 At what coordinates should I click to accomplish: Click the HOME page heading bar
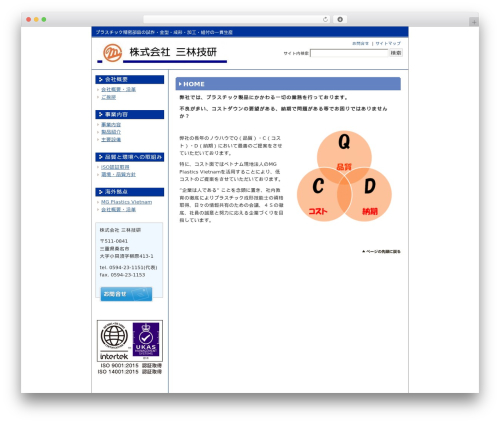tap(288, 84)
